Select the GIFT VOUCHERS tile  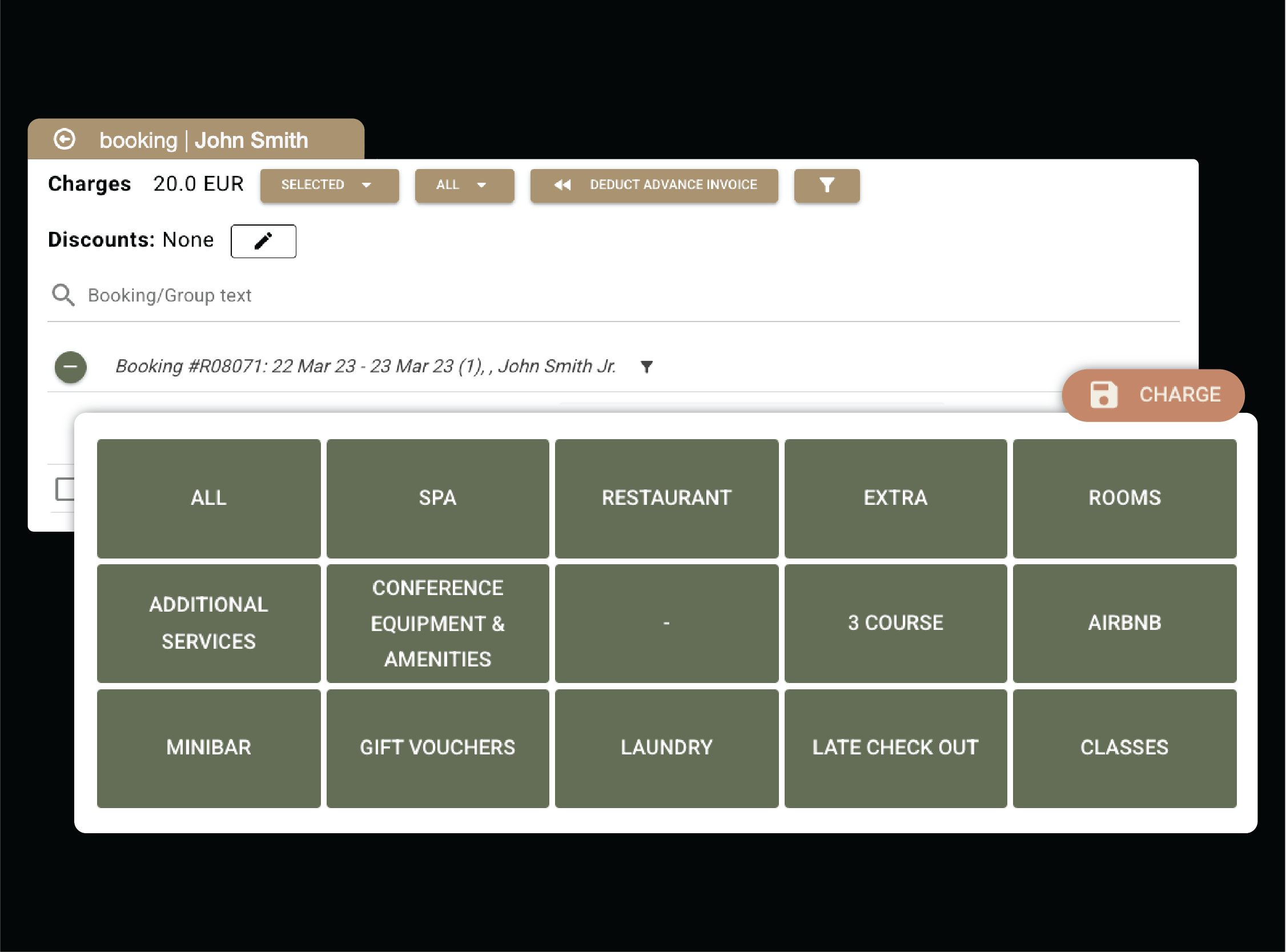(x=437, y=748)
